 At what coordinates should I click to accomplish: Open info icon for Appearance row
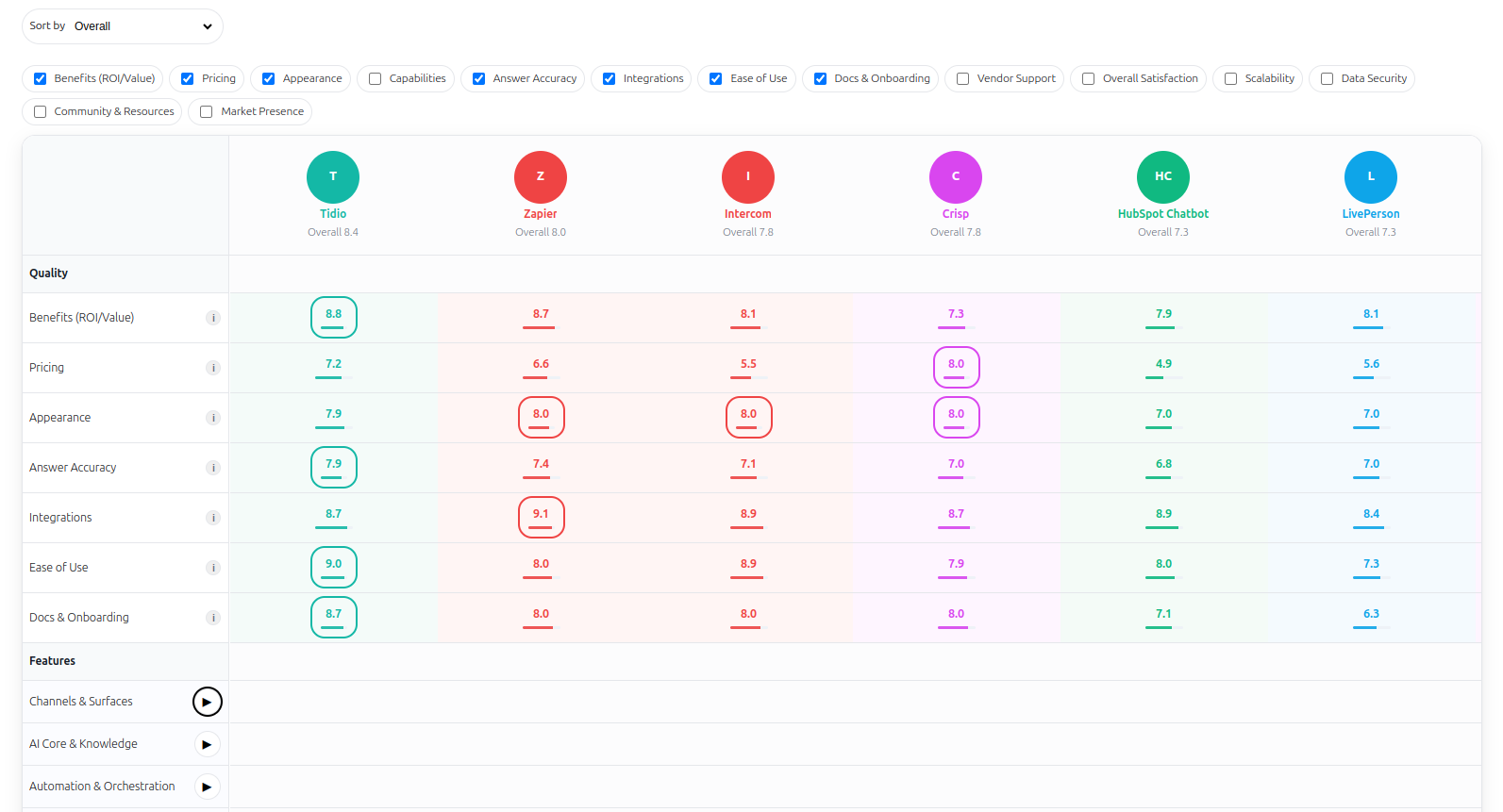213,418
